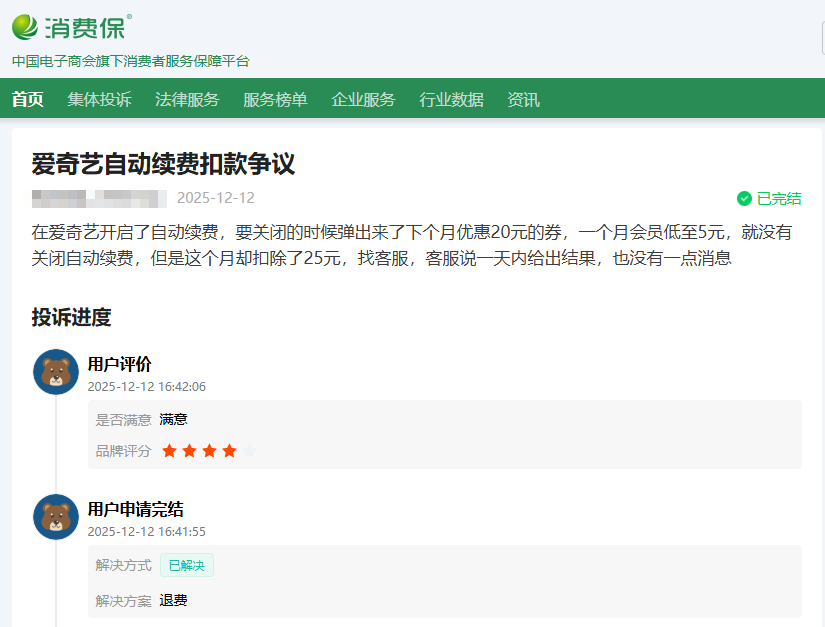Click the empty fifth star in 品牌评分
The width and height of the screenshot is (825, 627).
click(x=249, y=451)
